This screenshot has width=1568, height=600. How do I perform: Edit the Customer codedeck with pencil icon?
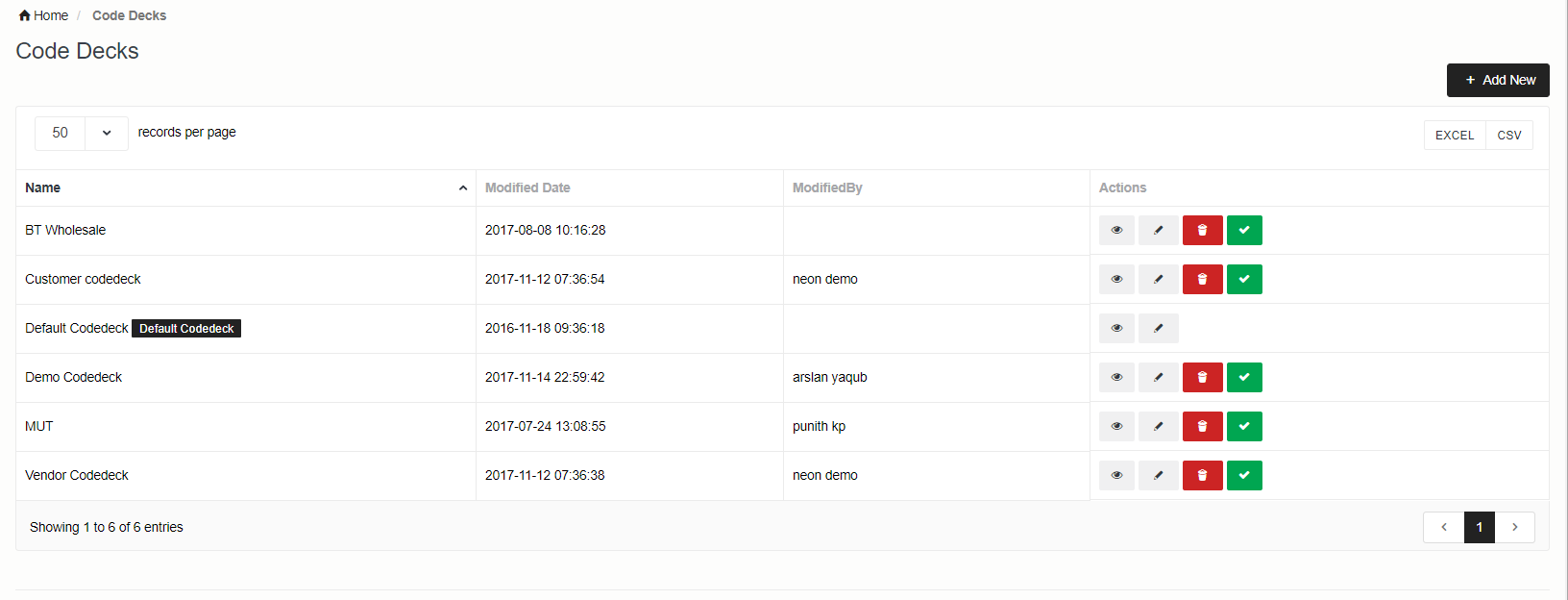click(x=1158, y=280)
